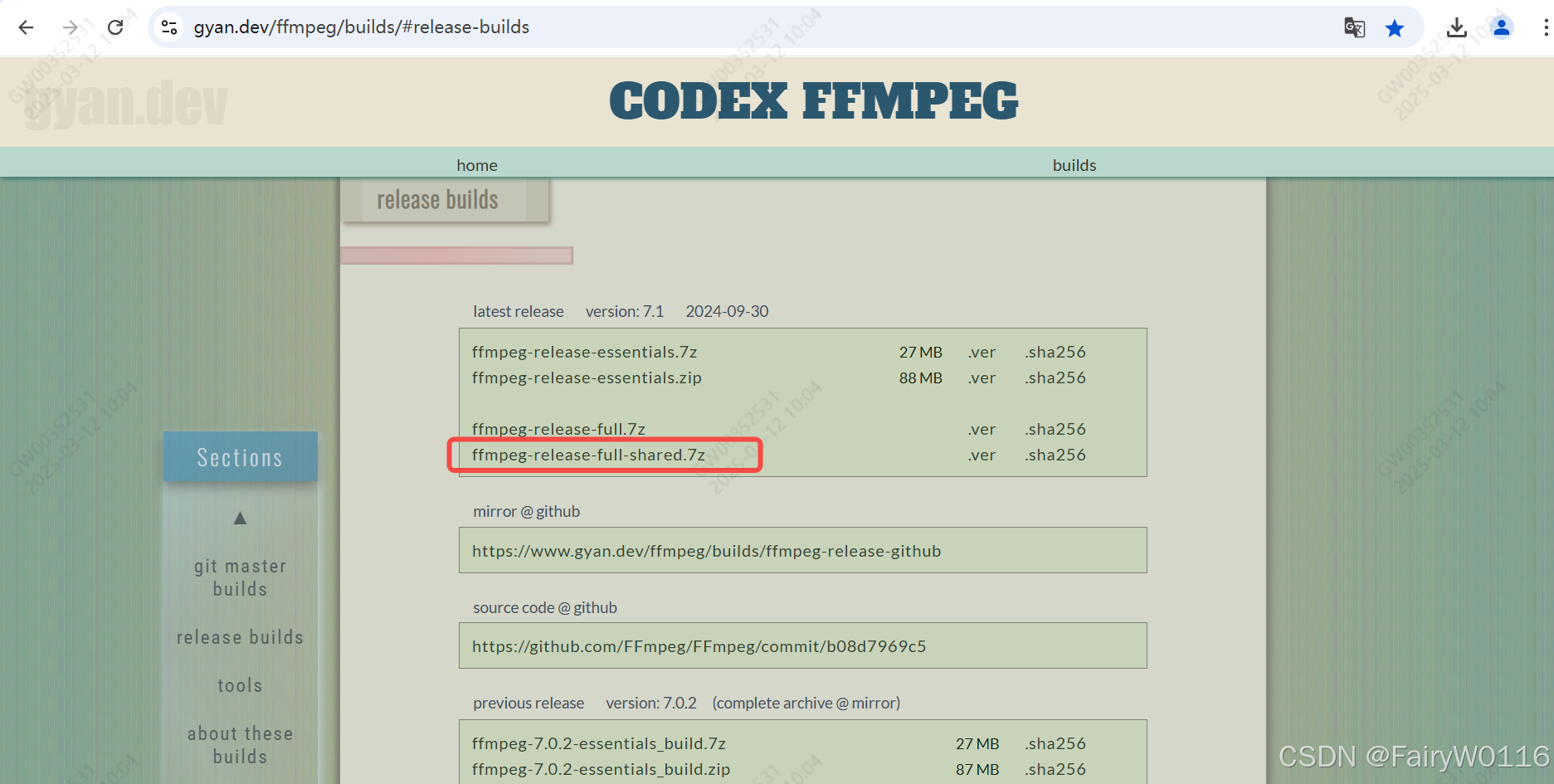The width and height of the screenshot is (1554, 784).
Task: Download ffmpeg-release-essentials.7z
Action: click(x=585, y=353)
